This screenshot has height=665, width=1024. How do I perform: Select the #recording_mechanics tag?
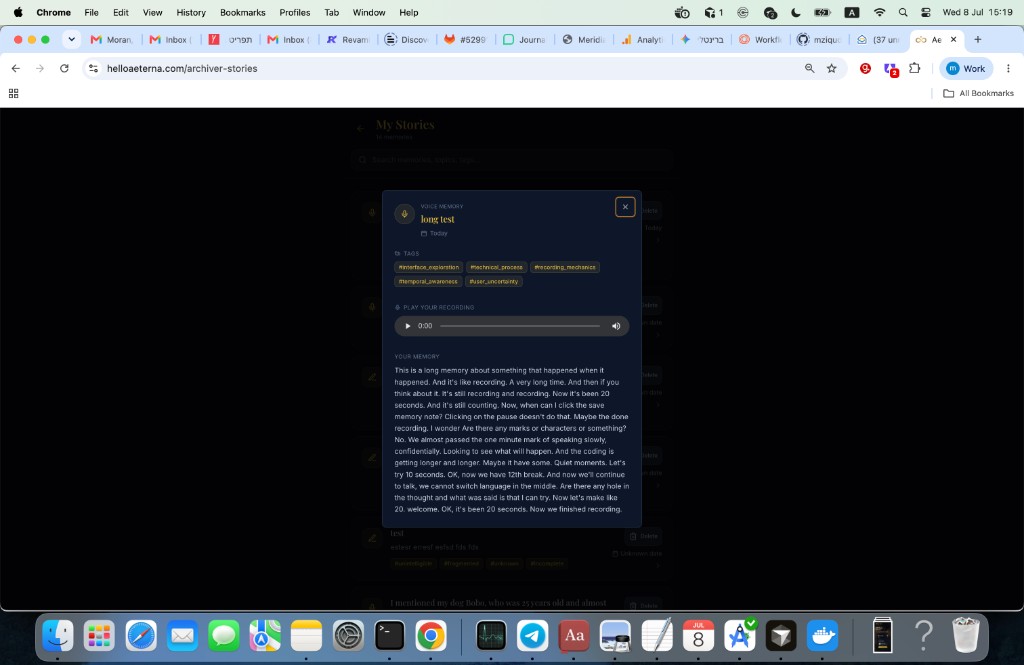point(565,267)
